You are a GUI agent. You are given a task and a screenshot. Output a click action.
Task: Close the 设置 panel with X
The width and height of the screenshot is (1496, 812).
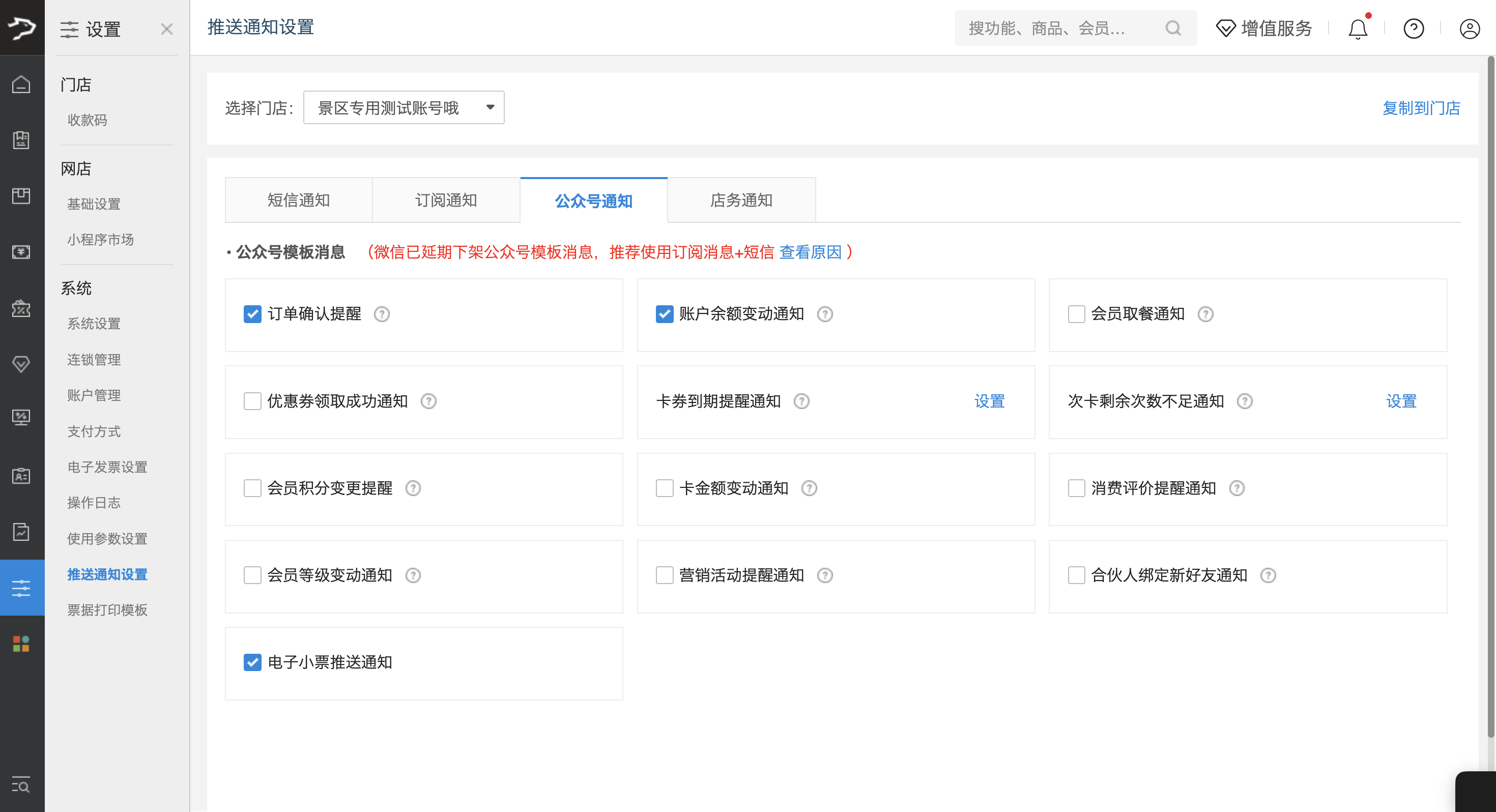(167, 29)
